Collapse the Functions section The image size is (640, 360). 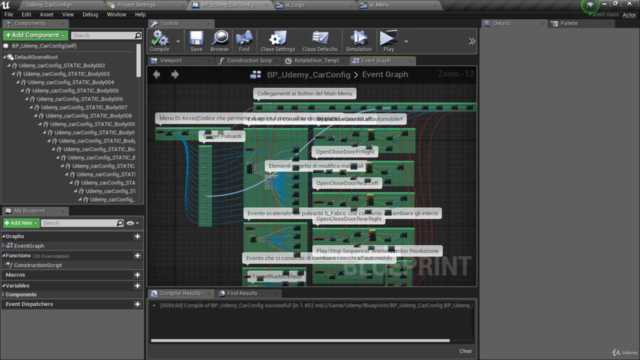tap(4, 256)
